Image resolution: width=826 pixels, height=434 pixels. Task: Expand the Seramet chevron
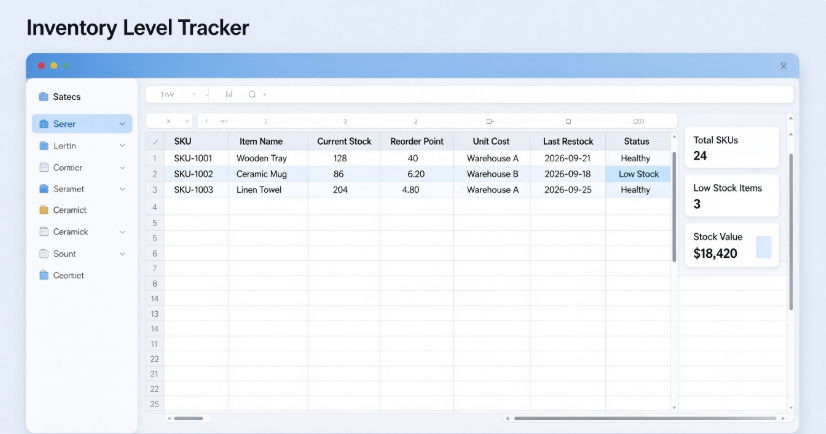coord(122,189)
